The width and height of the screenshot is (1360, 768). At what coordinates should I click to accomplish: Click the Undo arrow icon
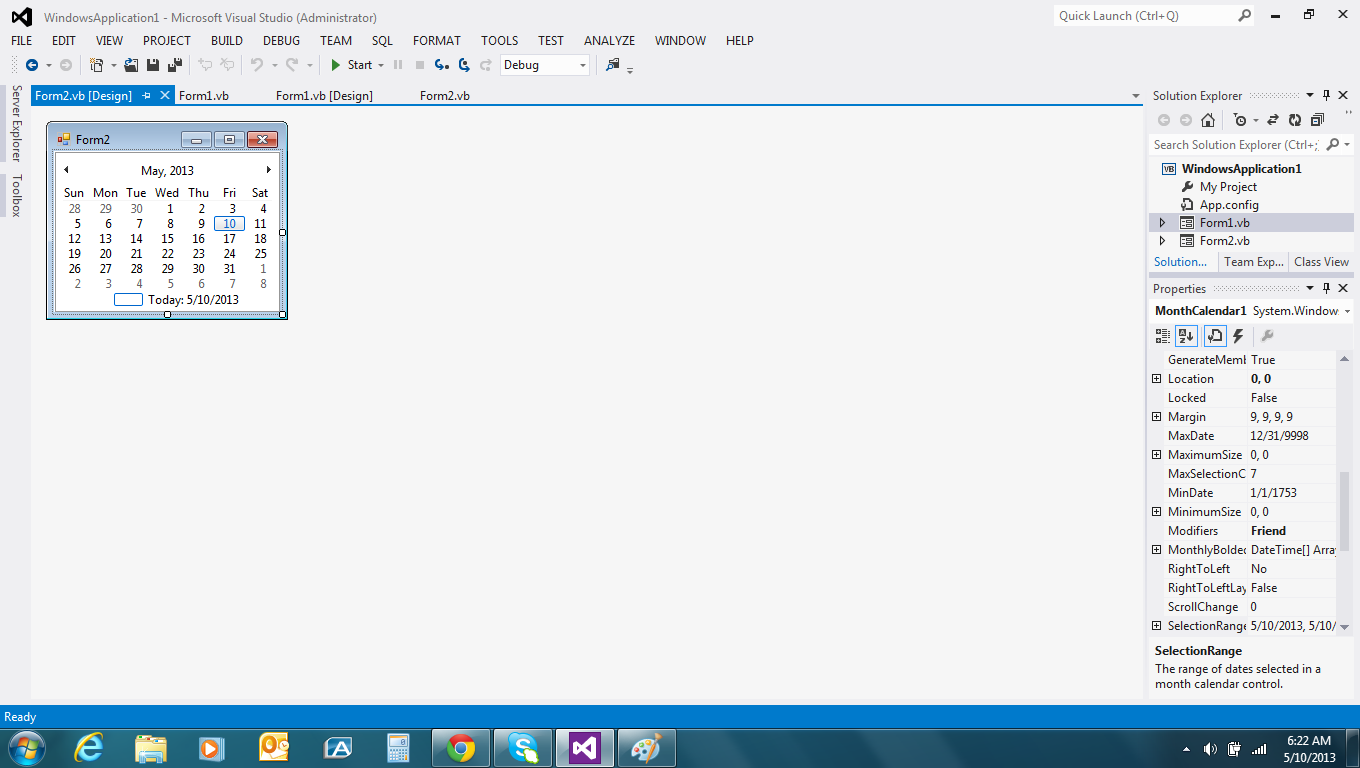257,65
